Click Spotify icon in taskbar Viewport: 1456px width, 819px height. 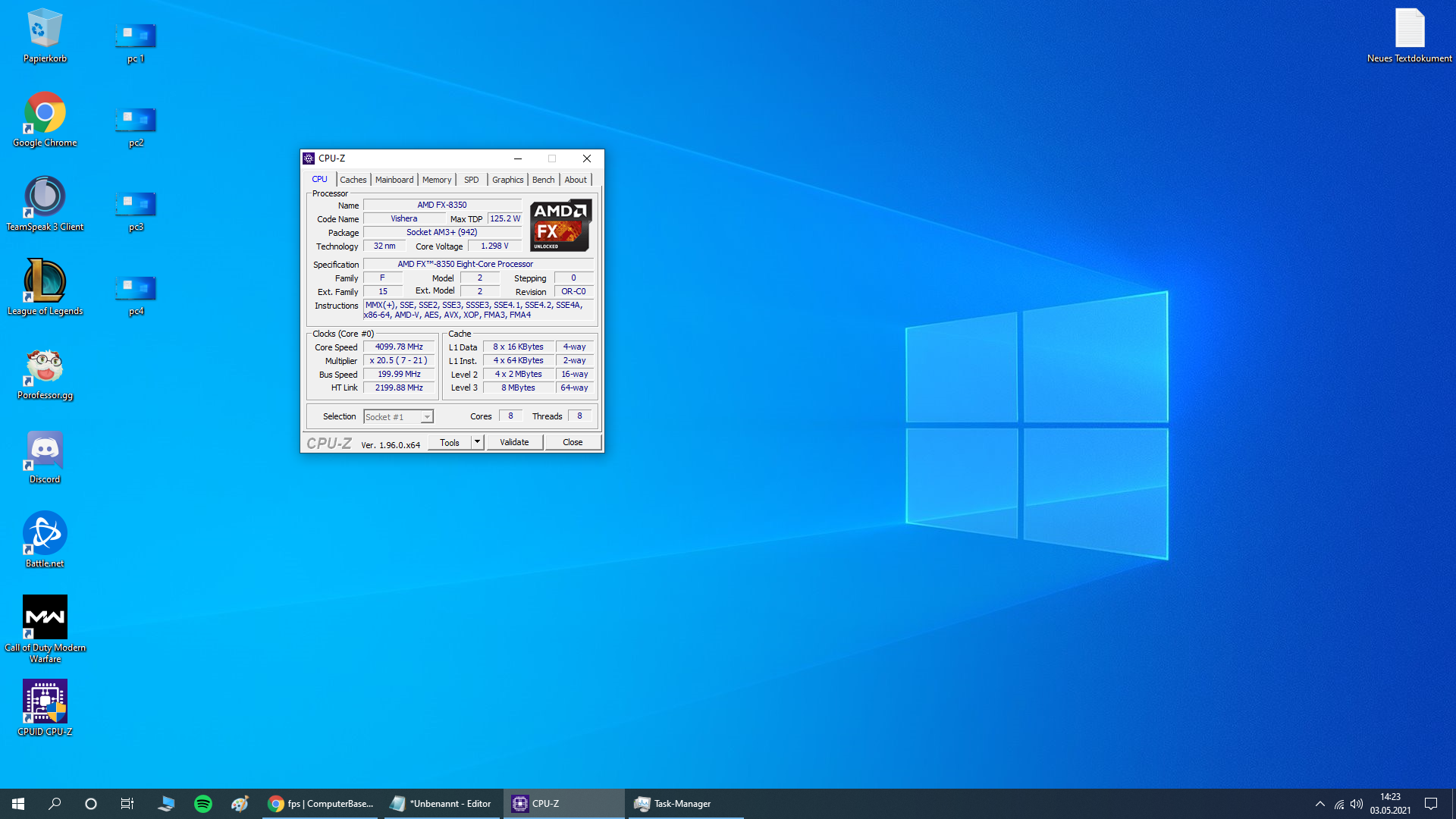tap(203, 804)
